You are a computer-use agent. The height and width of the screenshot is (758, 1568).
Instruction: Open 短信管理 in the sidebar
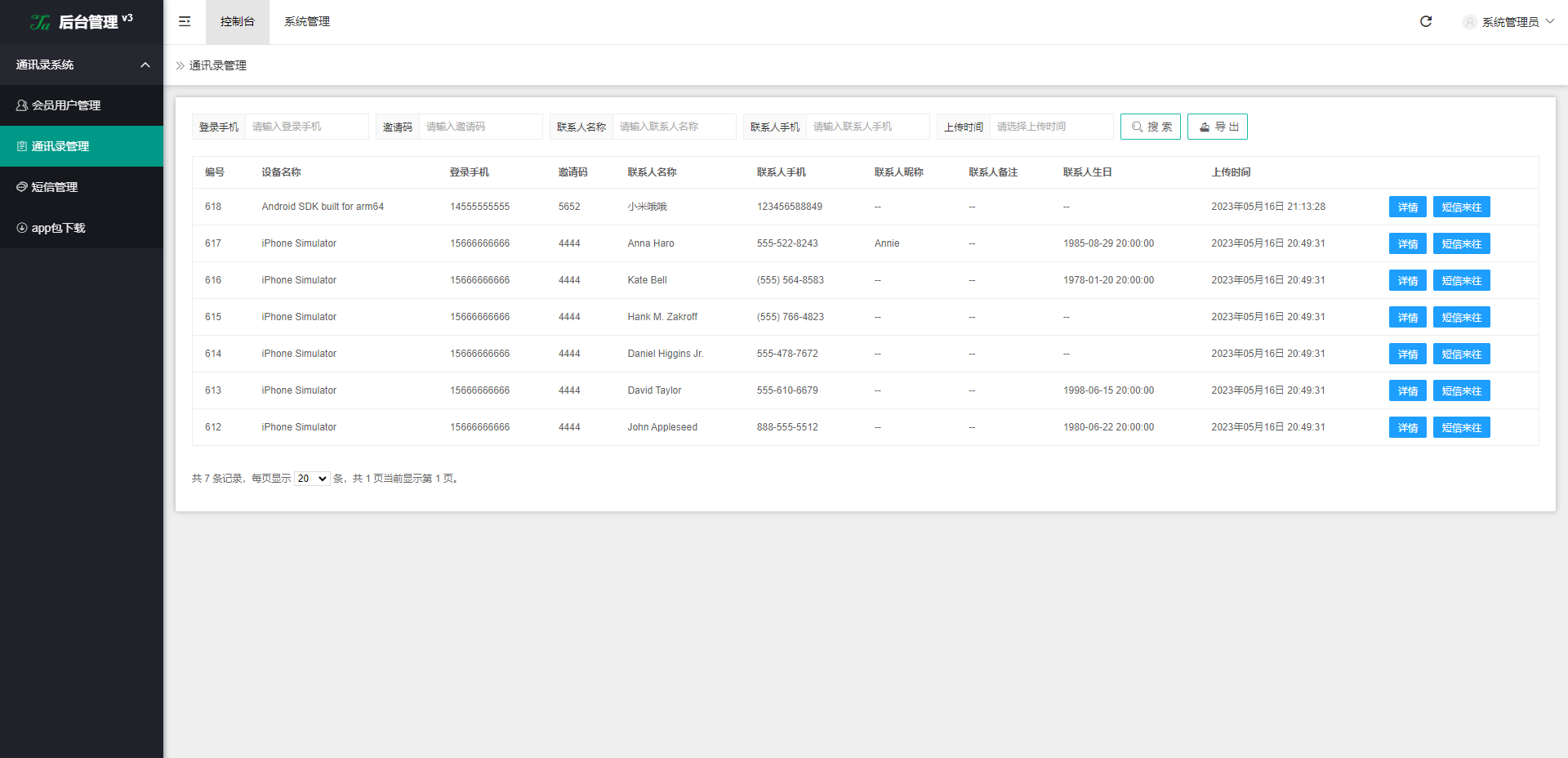[x=54, y=187]
